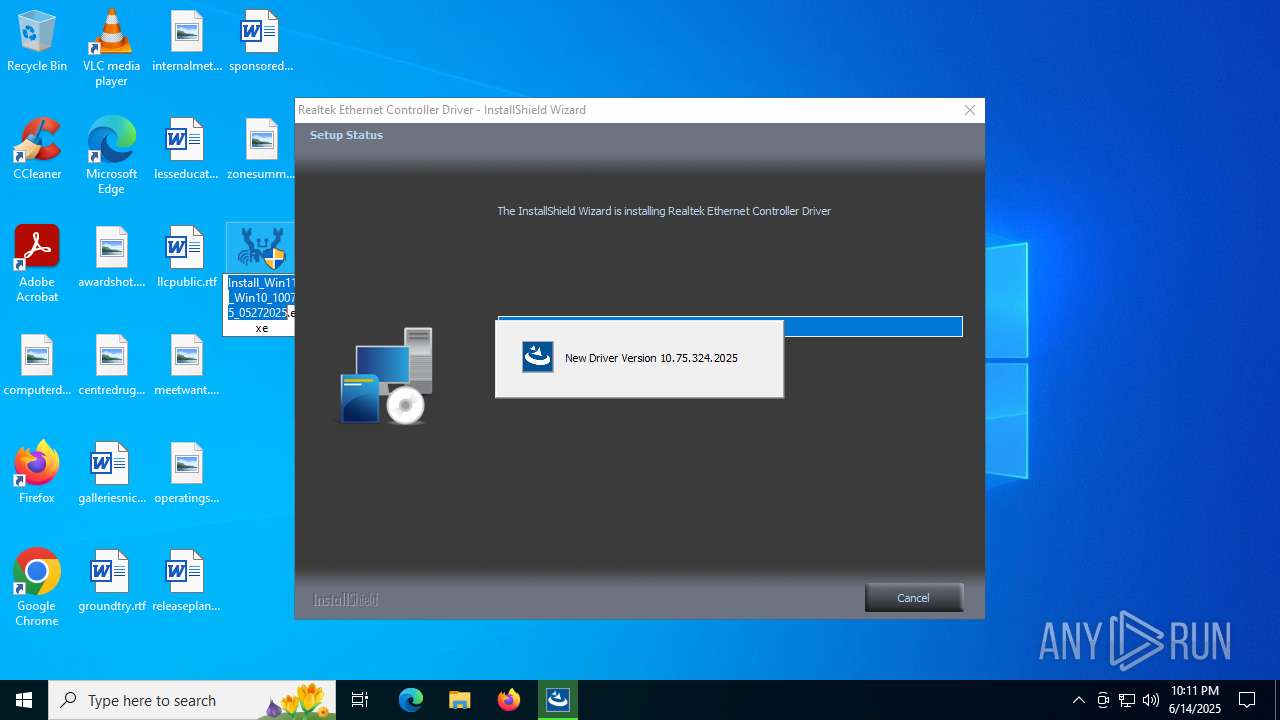Select galleriesnic... Word document icon
1280x720 pixels.
(111, 474)
